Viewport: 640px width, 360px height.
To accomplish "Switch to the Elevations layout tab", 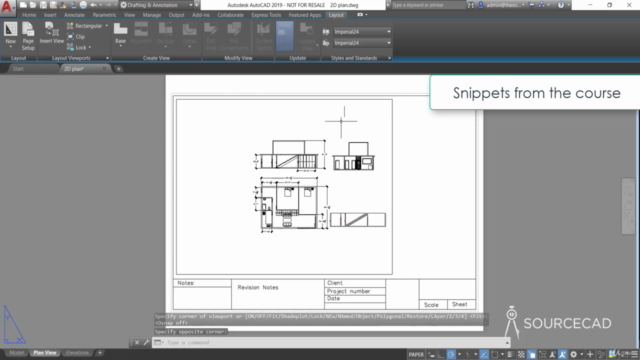I will 77,353.
